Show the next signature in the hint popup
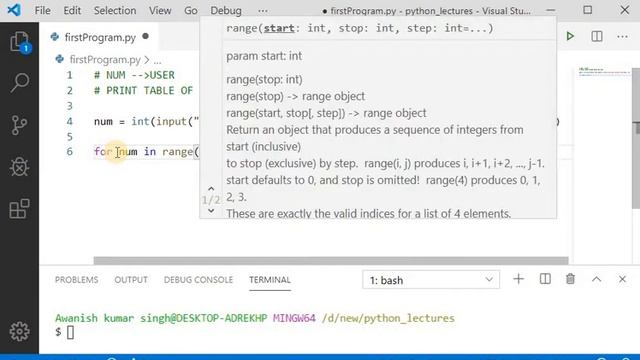Viewport: 640px width, 360px height. (x=211, y=211)
